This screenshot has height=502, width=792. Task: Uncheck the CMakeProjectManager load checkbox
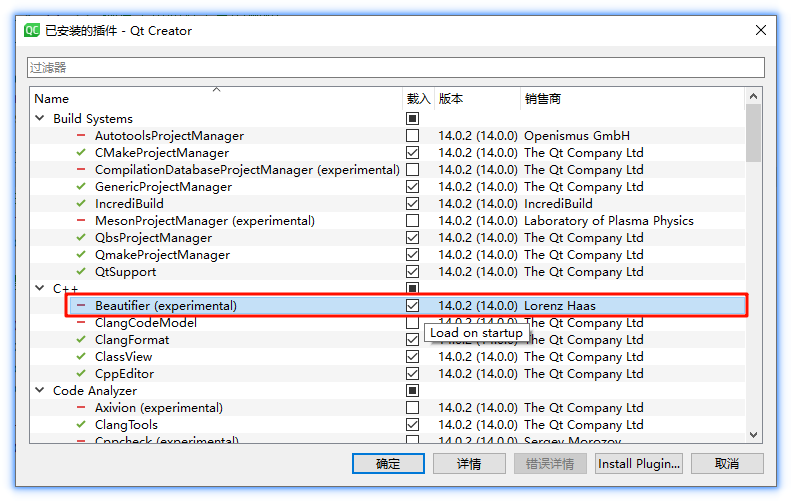pyautogui.click(x=413, y=153)
